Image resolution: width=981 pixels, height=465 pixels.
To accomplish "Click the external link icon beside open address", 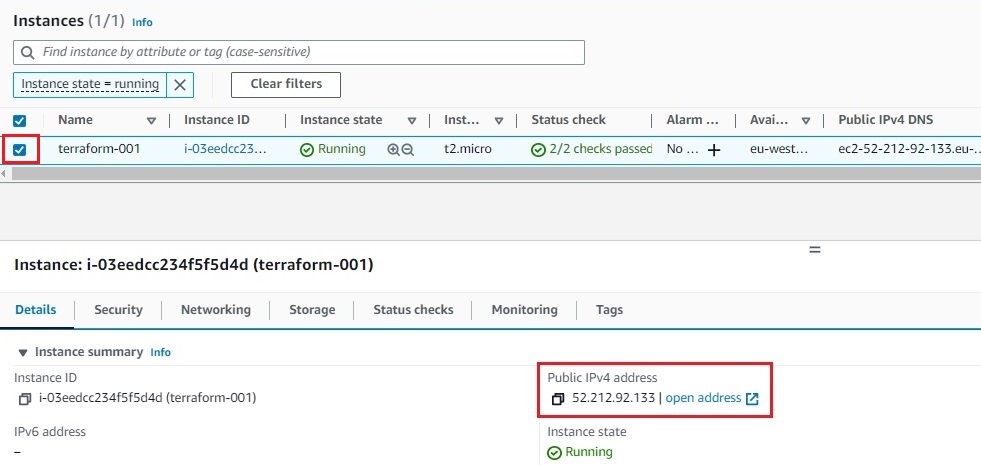I will (x=752, y=399).
